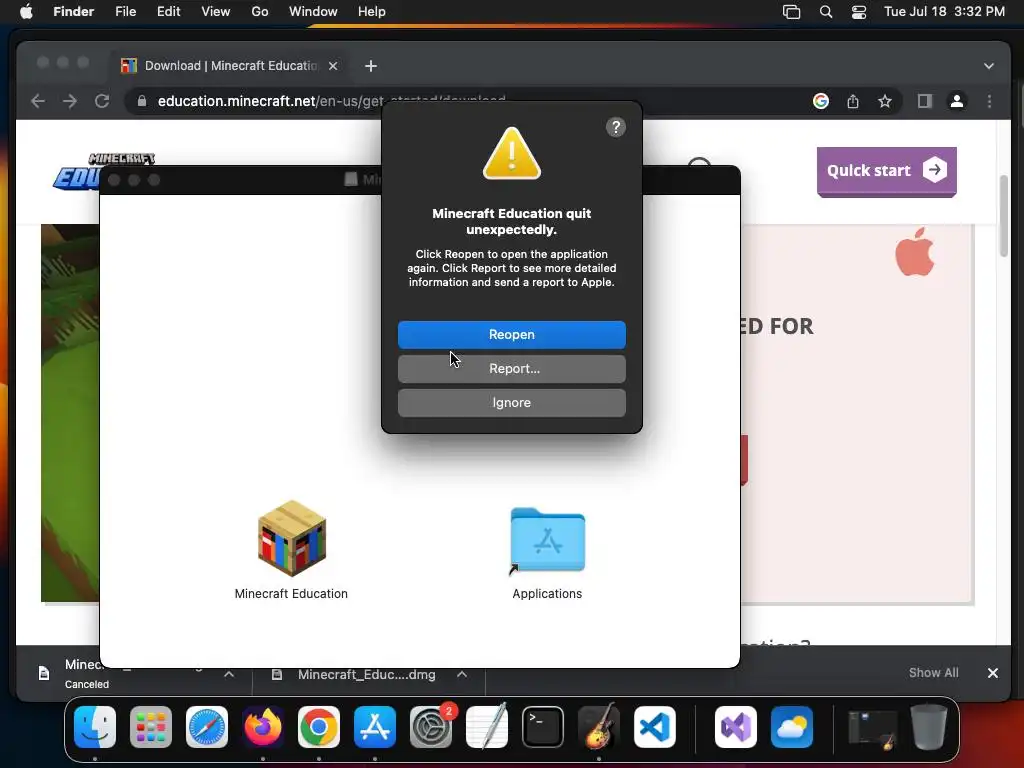Open Safari from the Dock
1024x768 pixels.
207,726
